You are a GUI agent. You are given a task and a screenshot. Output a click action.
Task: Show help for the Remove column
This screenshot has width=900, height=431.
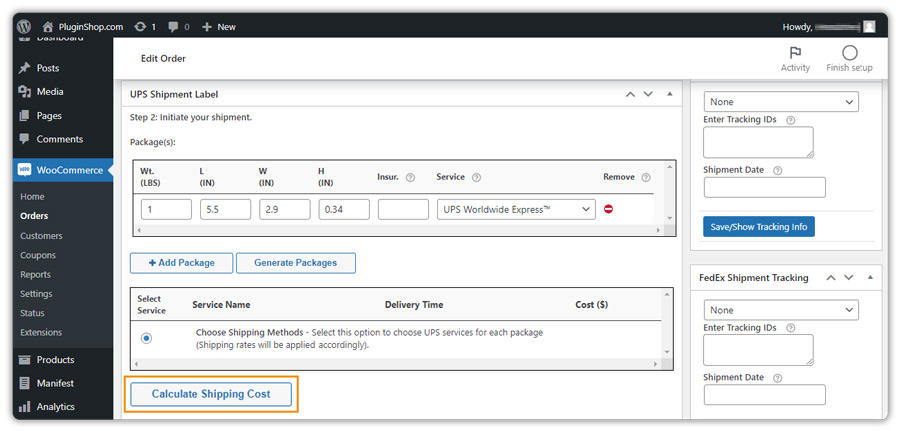click(646, 177)
